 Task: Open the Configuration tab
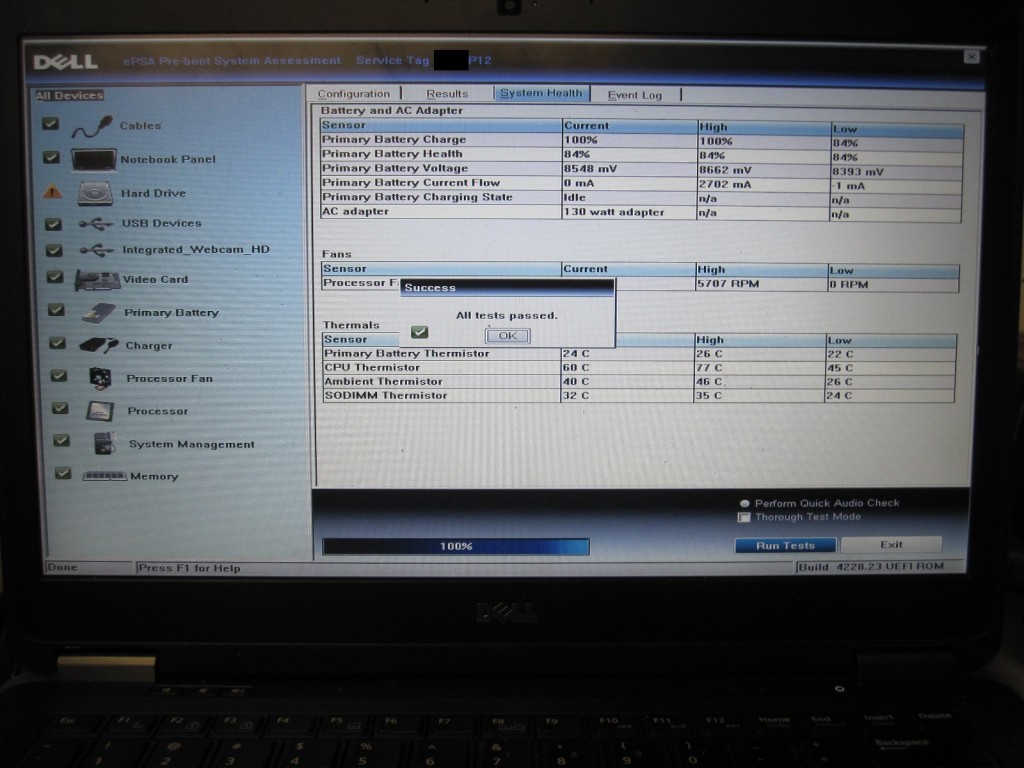click(x=354, y=94)
